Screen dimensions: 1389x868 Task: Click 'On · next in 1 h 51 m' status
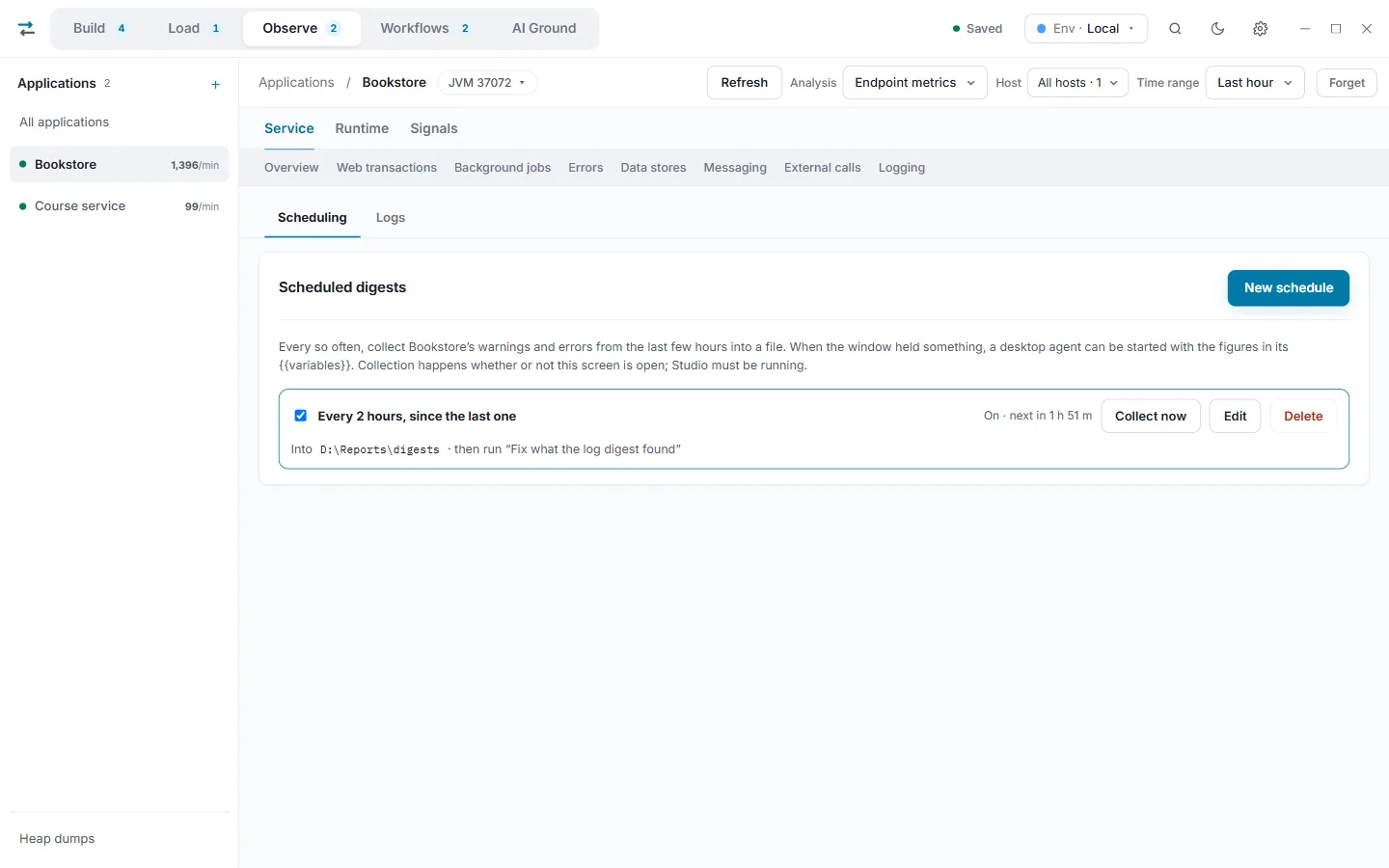pos(1038,416)
